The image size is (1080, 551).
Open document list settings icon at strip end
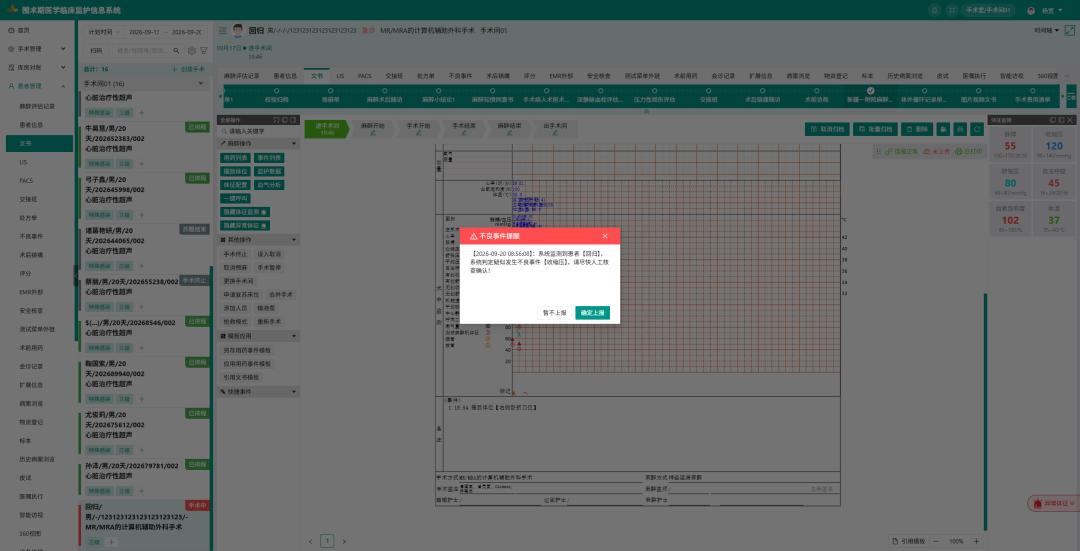tap(1071, 96)
